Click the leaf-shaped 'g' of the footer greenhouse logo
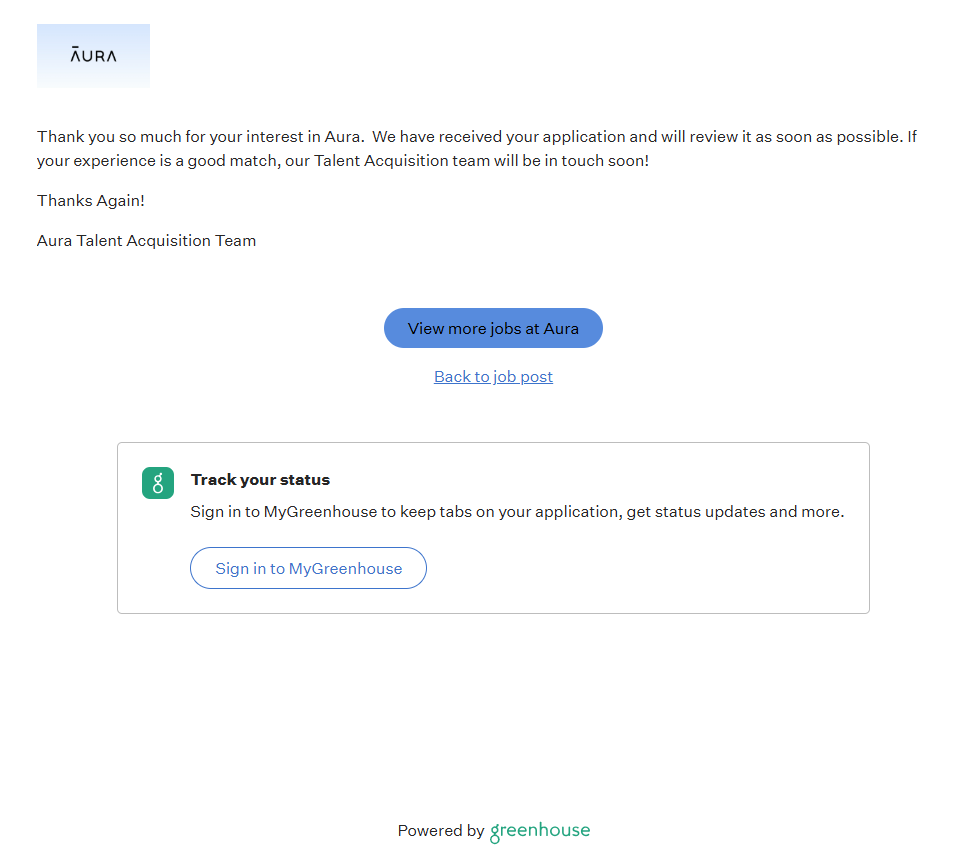This screenshot has width=972, height=866. point(495,833)
